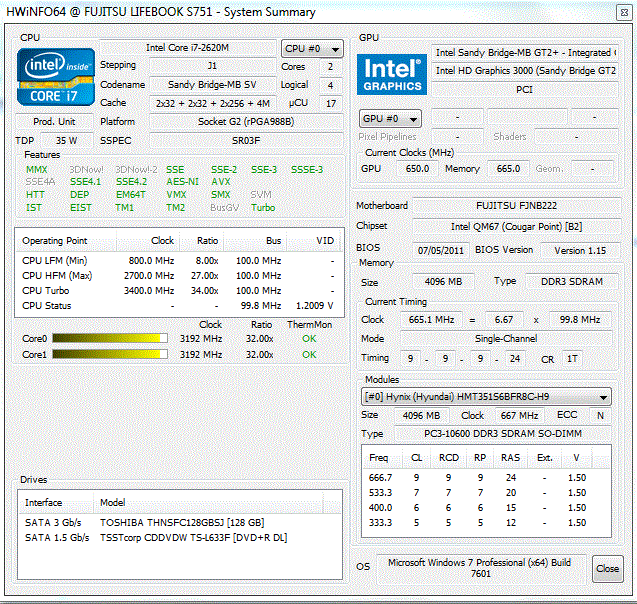
Task: Click the Turbo feature flag
Action: coord(263,208)
